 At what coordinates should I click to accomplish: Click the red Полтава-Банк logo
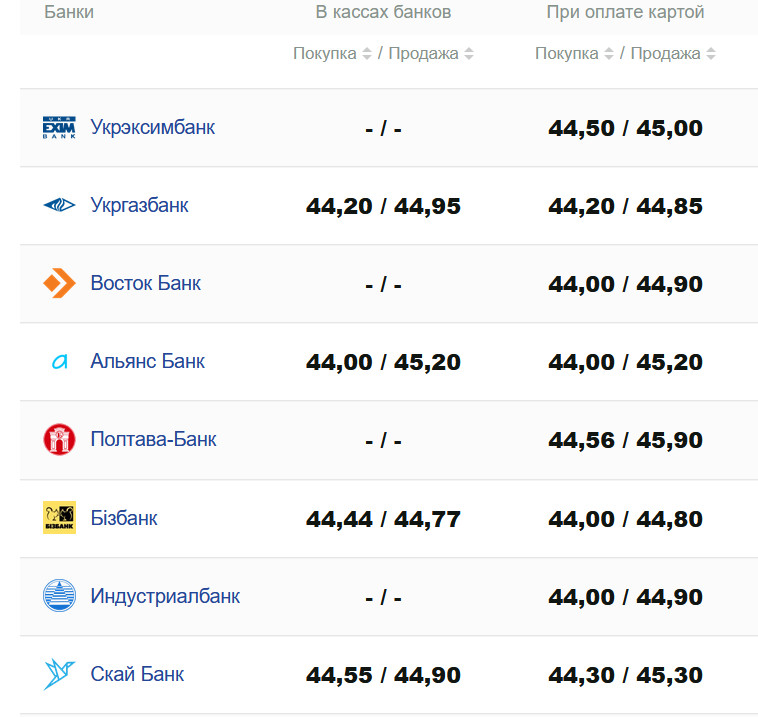[x=59, y=440]
